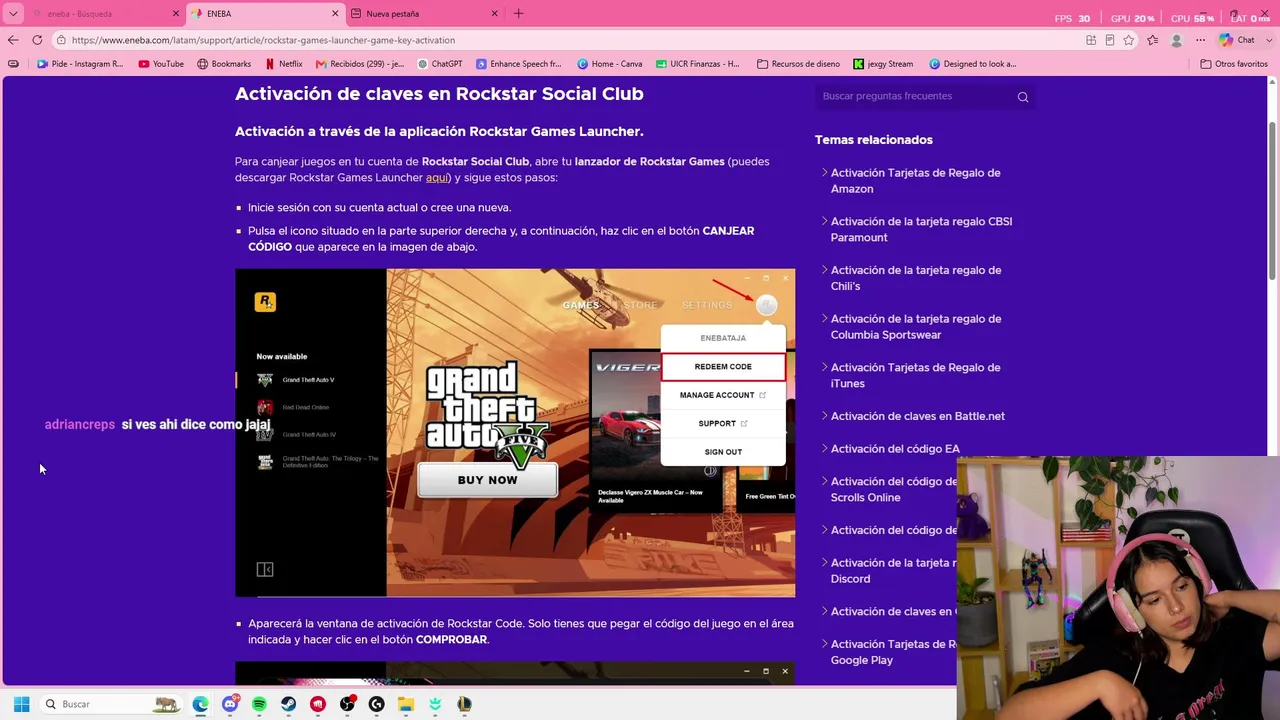Open the CBSI Paramount gift card topic

click(921, 230)
